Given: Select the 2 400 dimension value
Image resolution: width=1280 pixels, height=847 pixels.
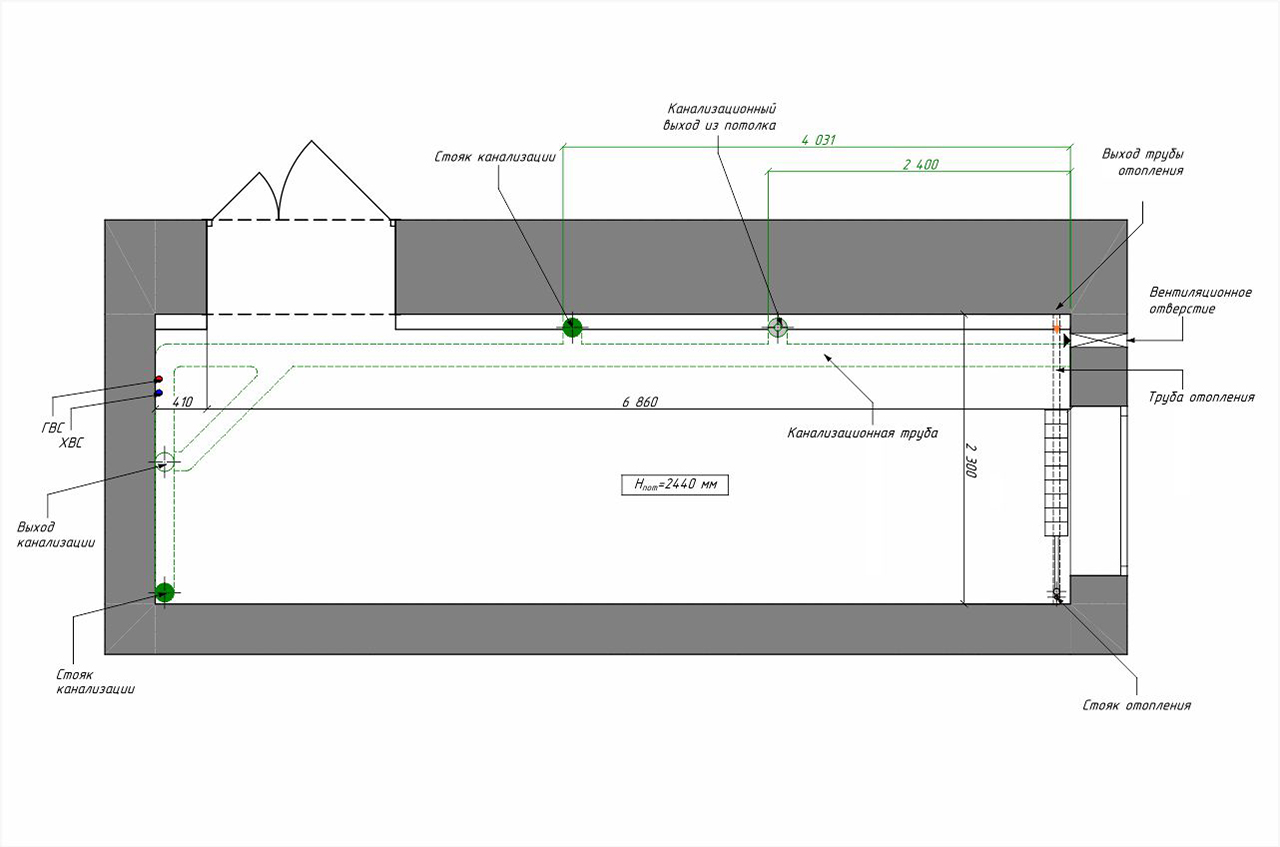Looking at the screenshot, I should click(x=920, y=164).
